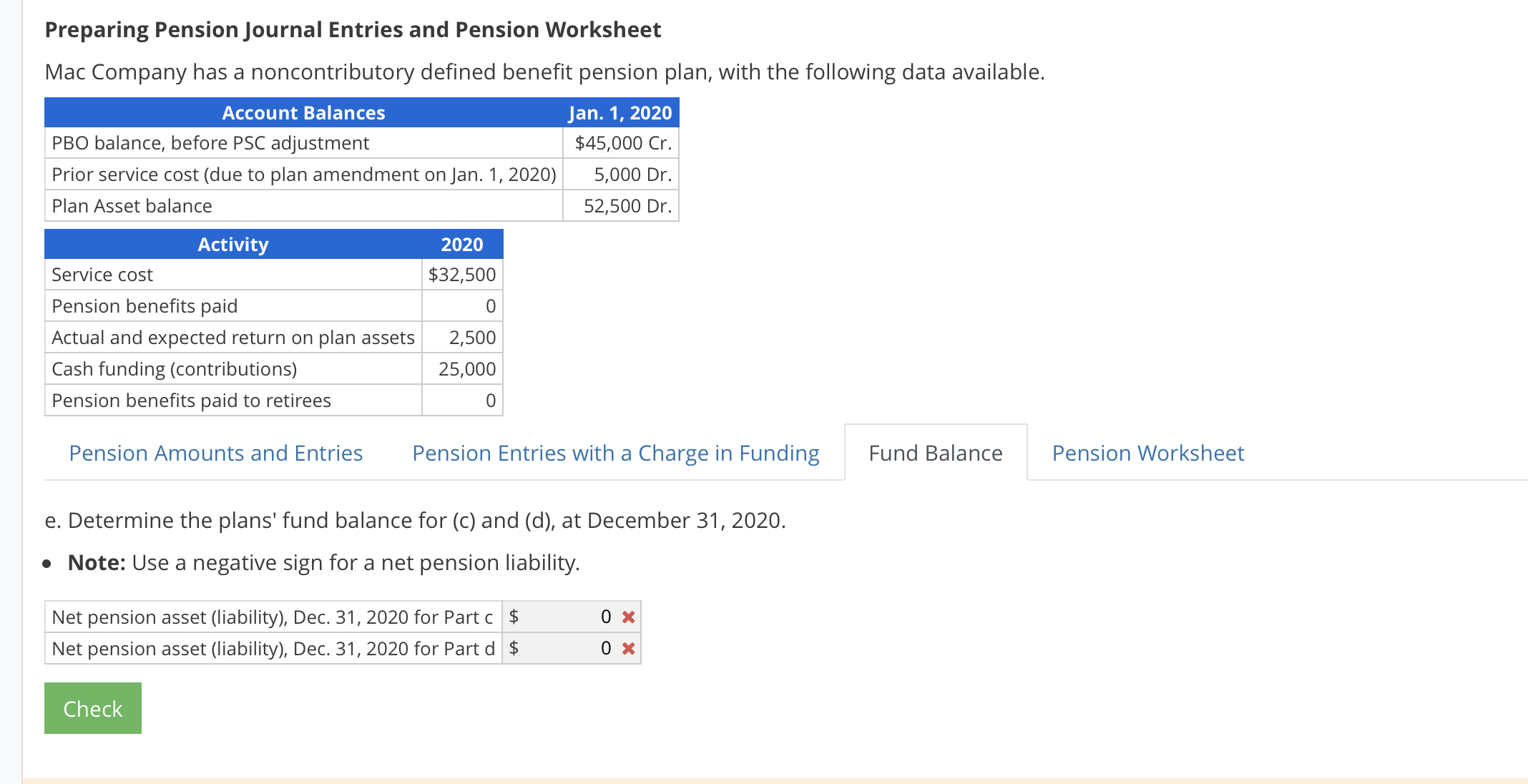Switch to the Fund Balance tab
Screen dimensions: 1528x784
(936, 452)
